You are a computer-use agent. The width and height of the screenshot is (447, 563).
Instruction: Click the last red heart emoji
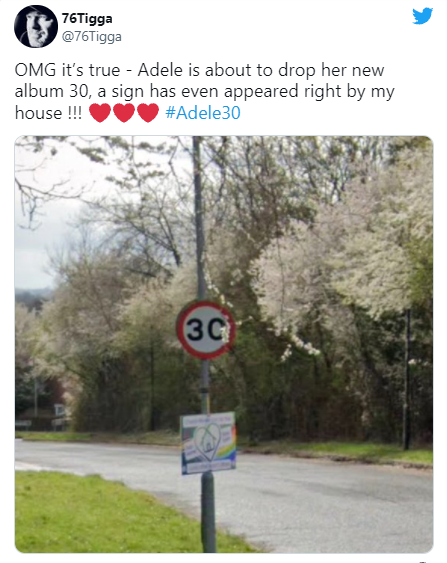[x=148, y=113]
